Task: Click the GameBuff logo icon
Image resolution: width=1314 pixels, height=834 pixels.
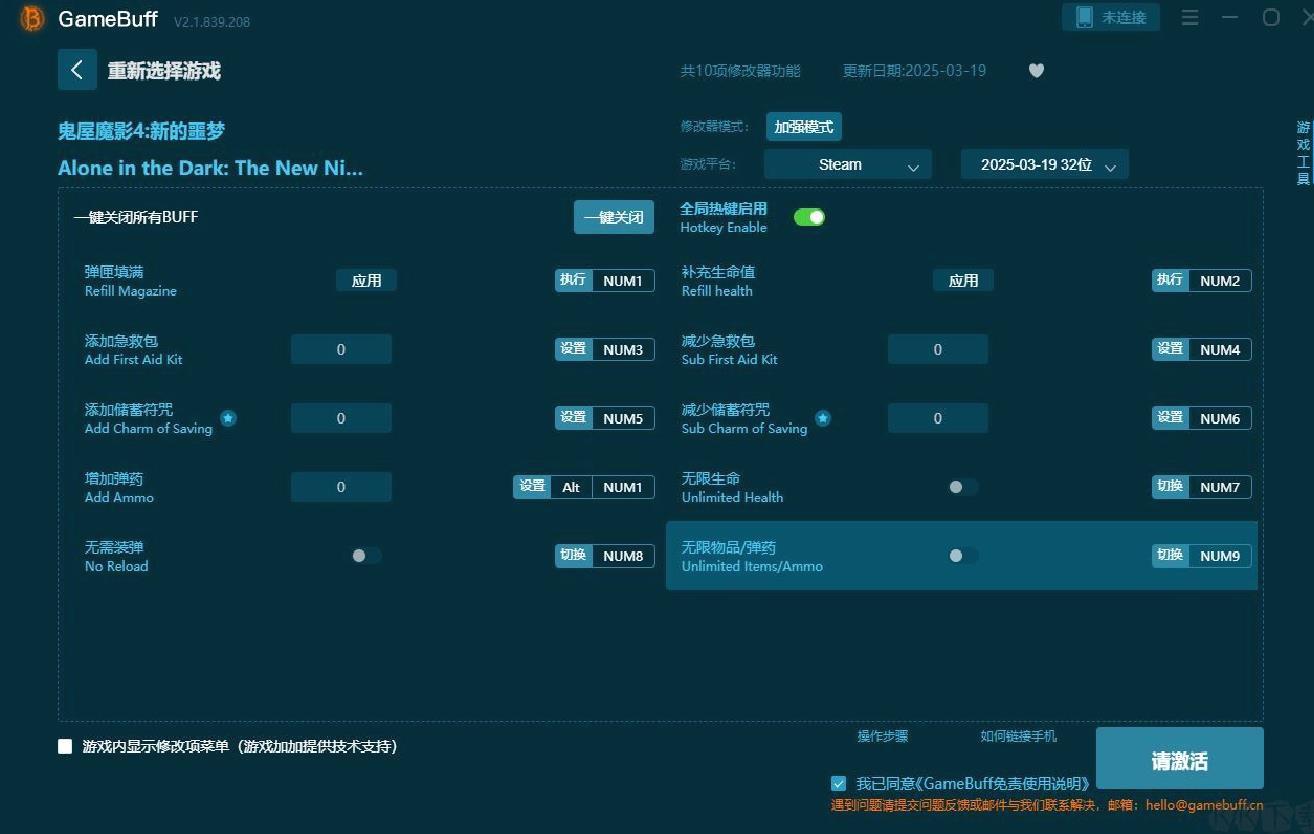Action: tap(32, 19)
